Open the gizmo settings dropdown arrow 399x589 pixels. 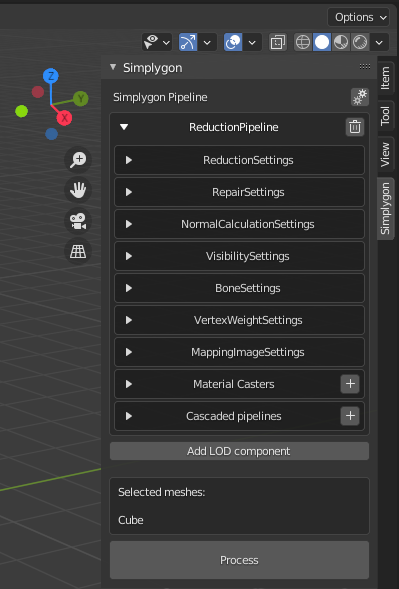coord(207,42)
